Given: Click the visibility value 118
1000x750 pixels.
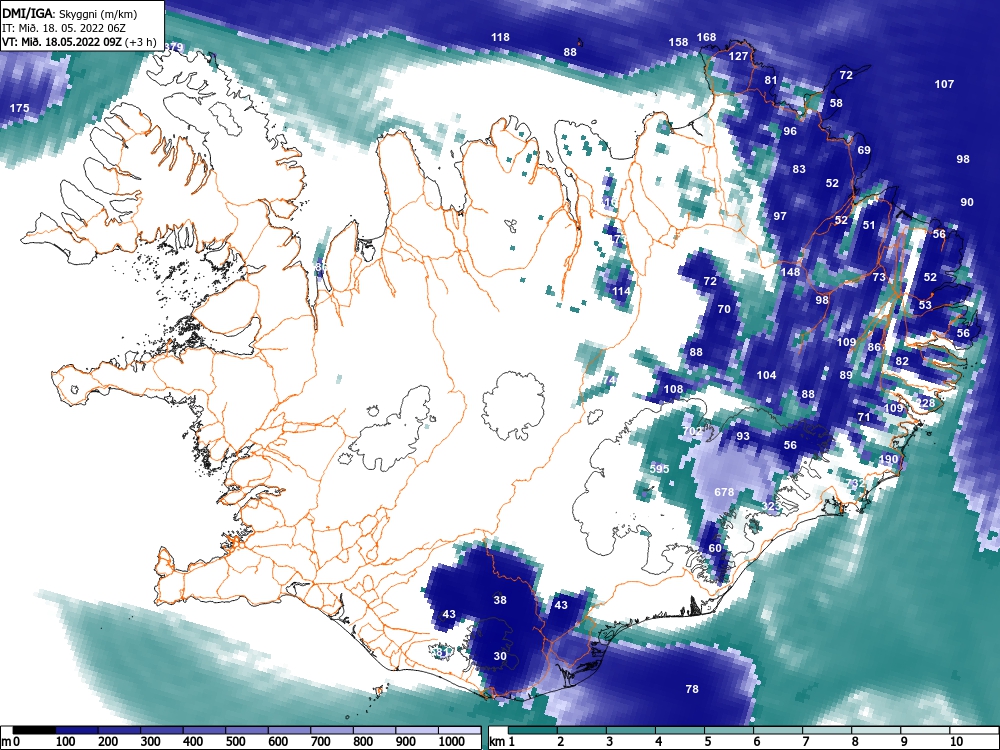Looking at the screenshot, I should pyautogui.click(x=501, y=38).
